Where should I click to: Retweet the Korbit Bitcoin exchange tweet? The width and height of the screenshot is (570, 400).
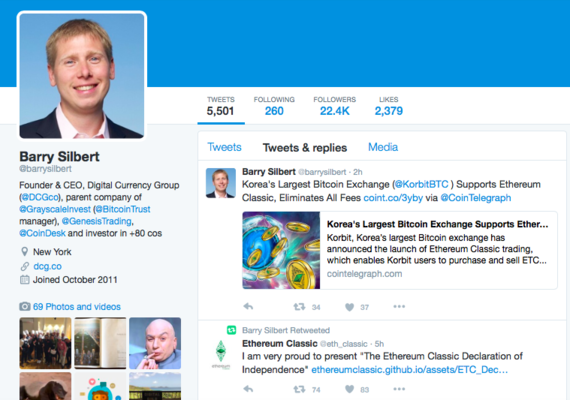pyautogui.click(x=300, y=307)
